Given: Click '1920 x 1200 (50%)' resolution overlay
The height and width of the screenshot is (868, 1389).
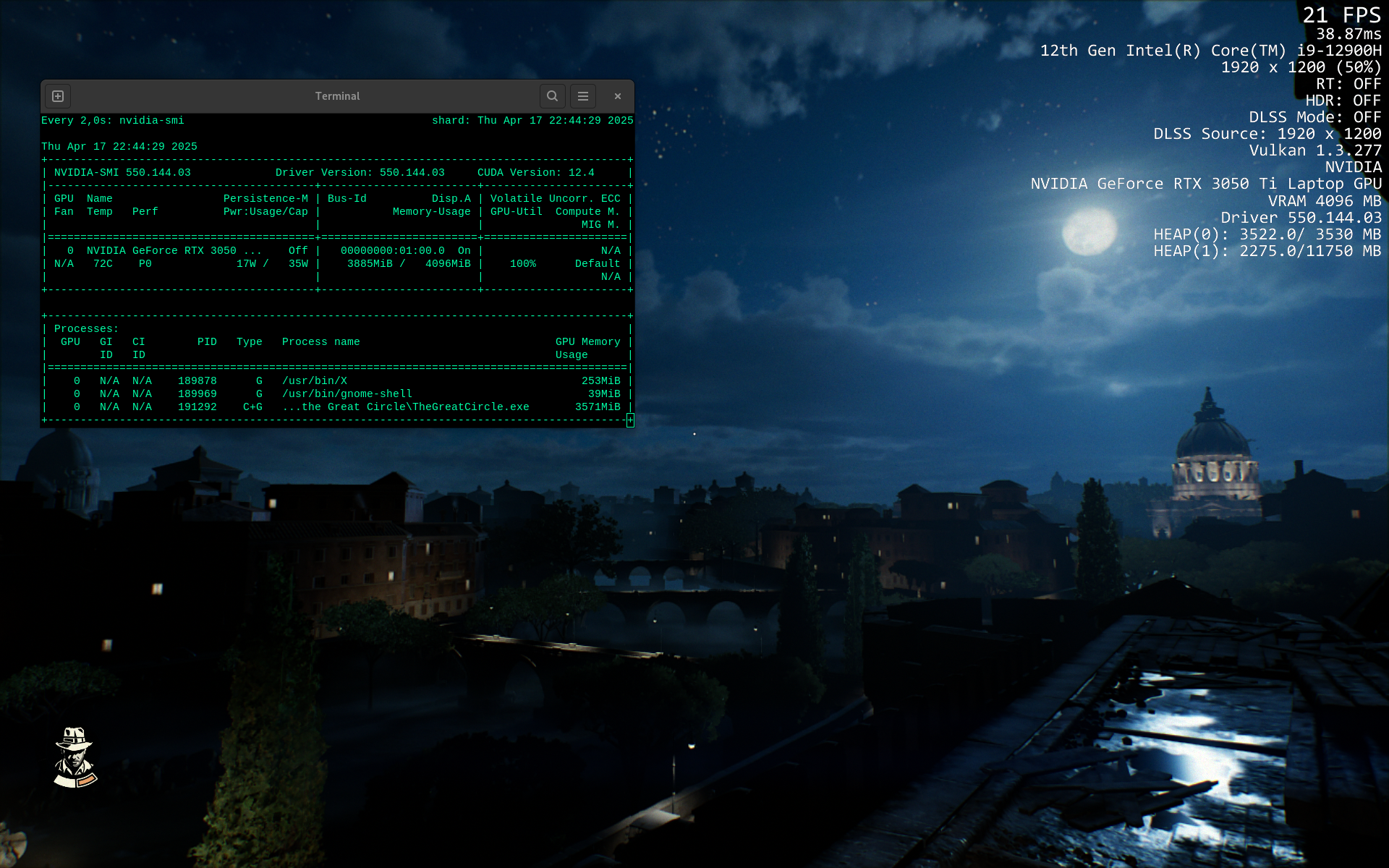Looking at the screenshot, I should pos(1301,67).
